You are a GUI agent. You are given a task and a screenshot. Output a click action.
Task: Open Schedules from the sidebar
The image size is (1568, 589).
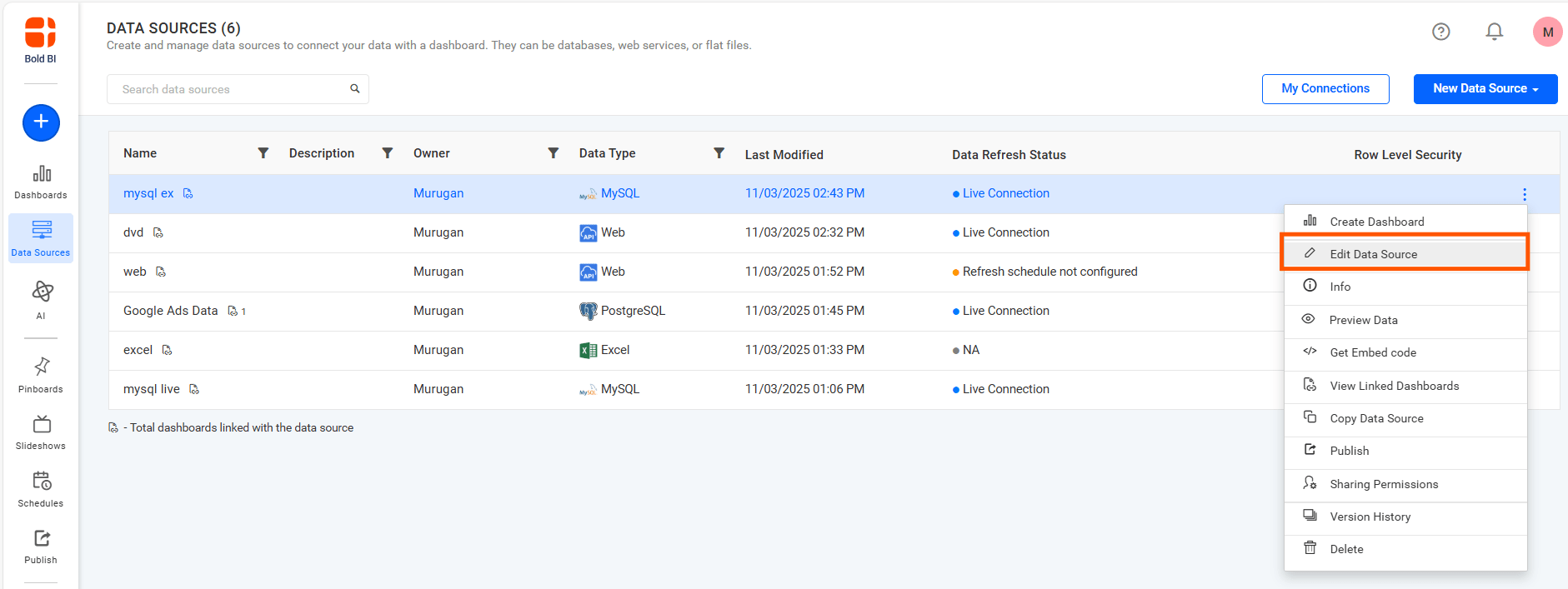41,489
